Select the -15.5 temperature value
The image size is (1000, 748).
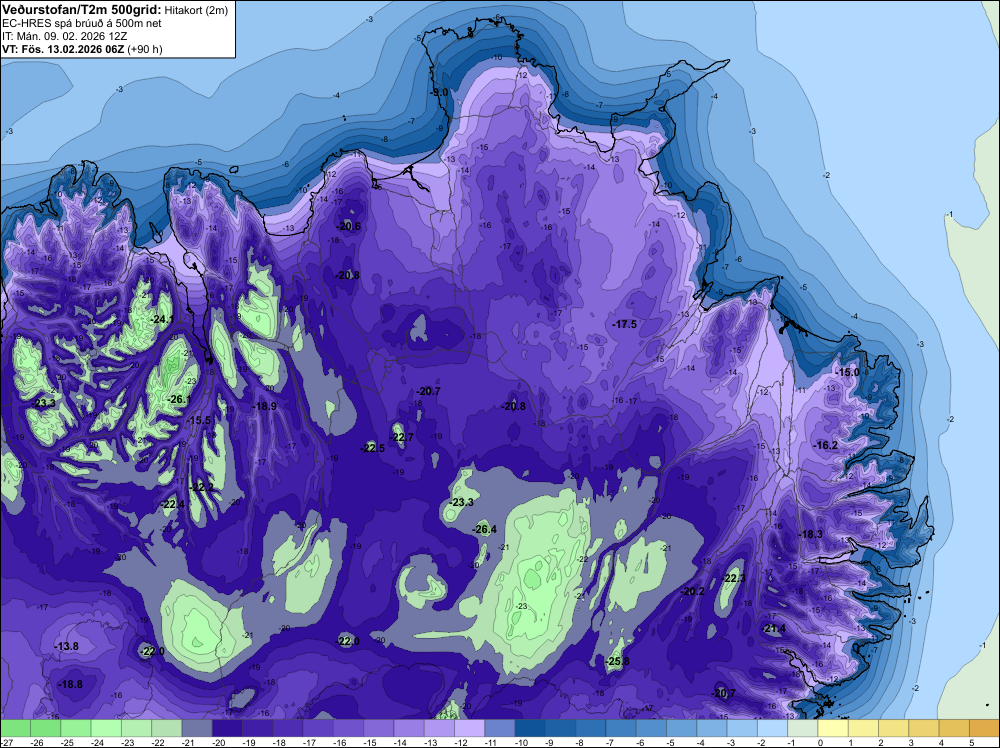(x=198, y=420)
